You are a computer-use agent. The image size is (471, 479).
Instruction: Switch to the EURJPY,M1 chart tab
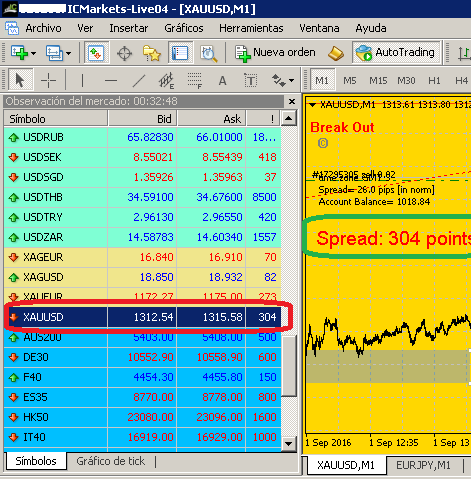coord(423,465)
